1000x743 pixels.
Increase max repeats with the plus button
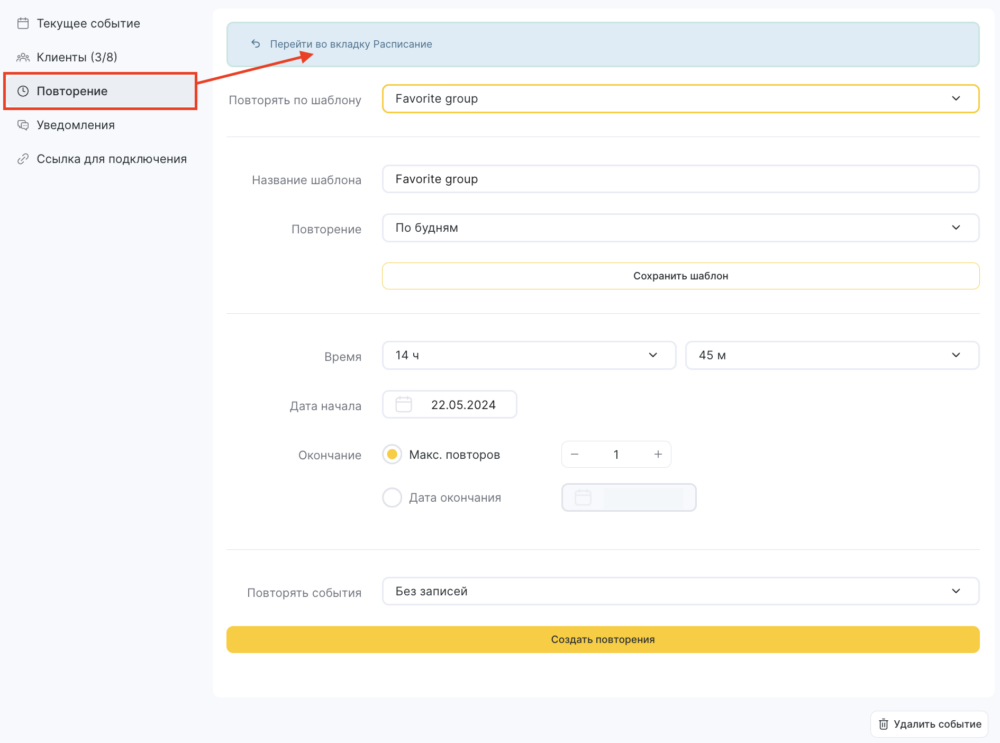pyautogui.click(x=658, y=454)
